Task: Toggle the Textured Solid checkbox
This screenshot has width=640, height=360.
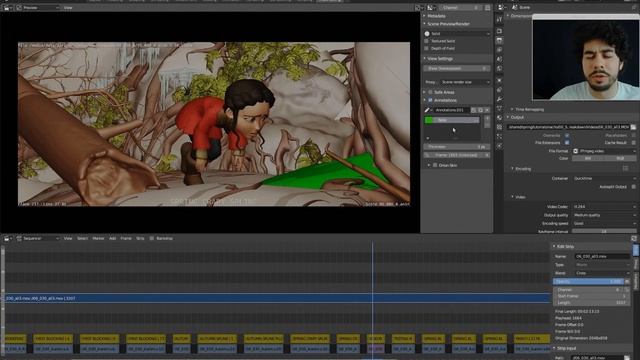Action: point(427,41)
